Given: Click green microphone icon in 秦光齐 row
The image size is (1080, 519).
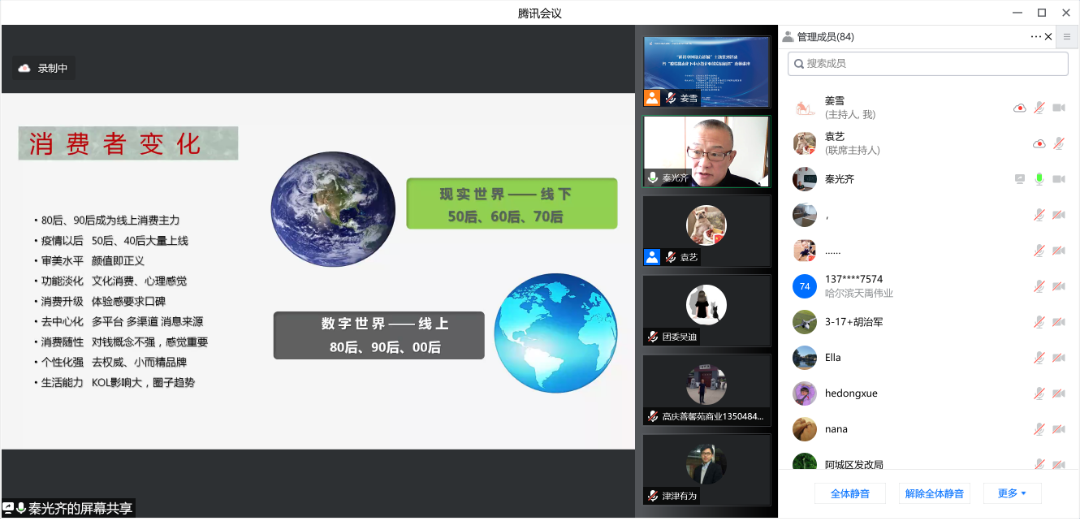Looking at the screenshot, I should 1039,179.
